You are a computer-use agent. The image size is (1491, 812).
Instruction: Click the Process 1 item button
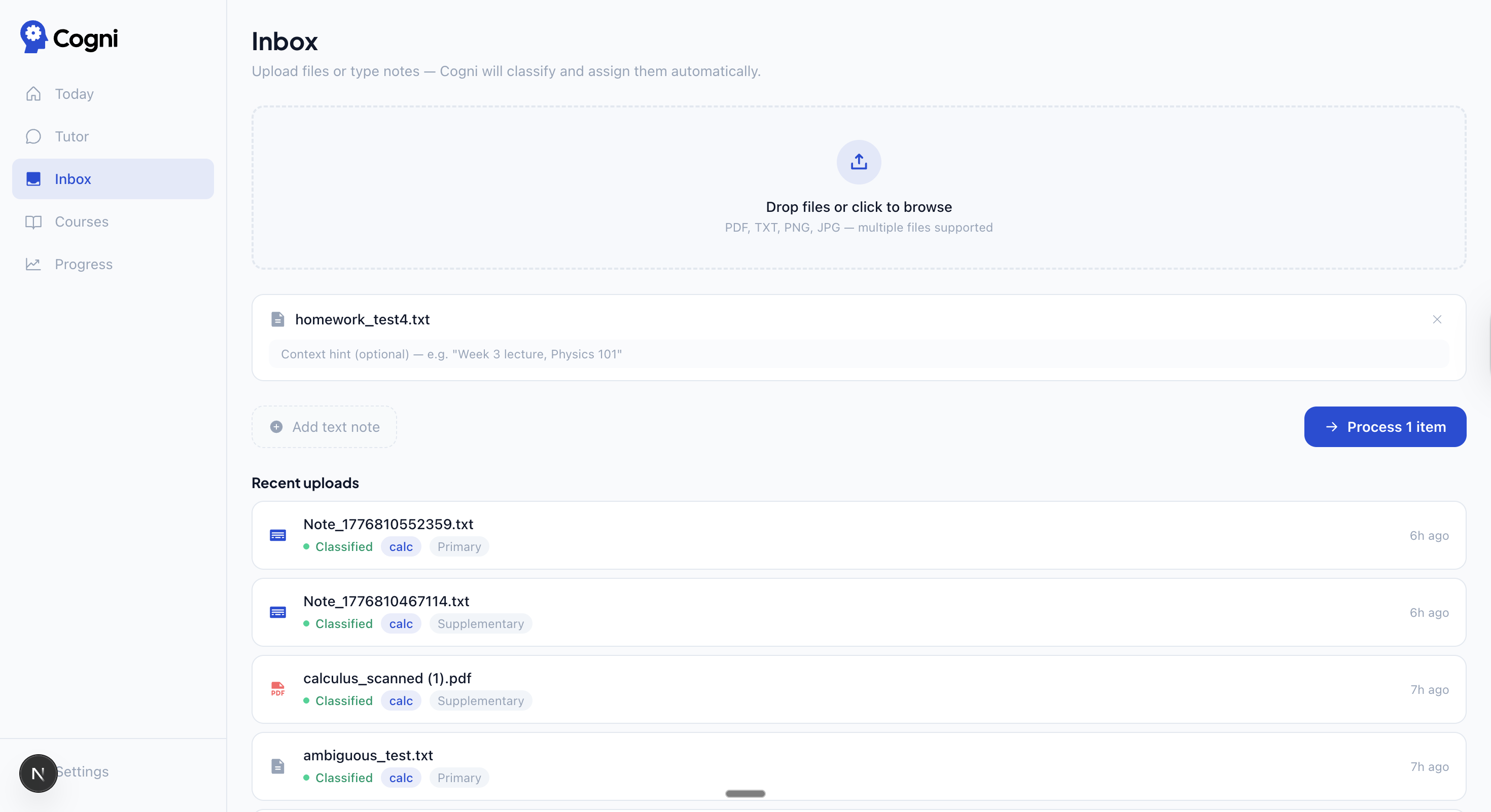coord(1385,427)
